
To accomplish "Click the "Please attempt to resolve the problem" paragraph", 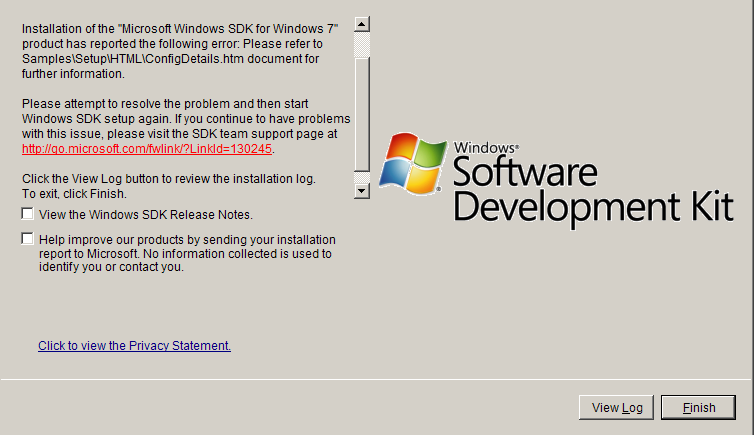I will click(x=186, y=126).
